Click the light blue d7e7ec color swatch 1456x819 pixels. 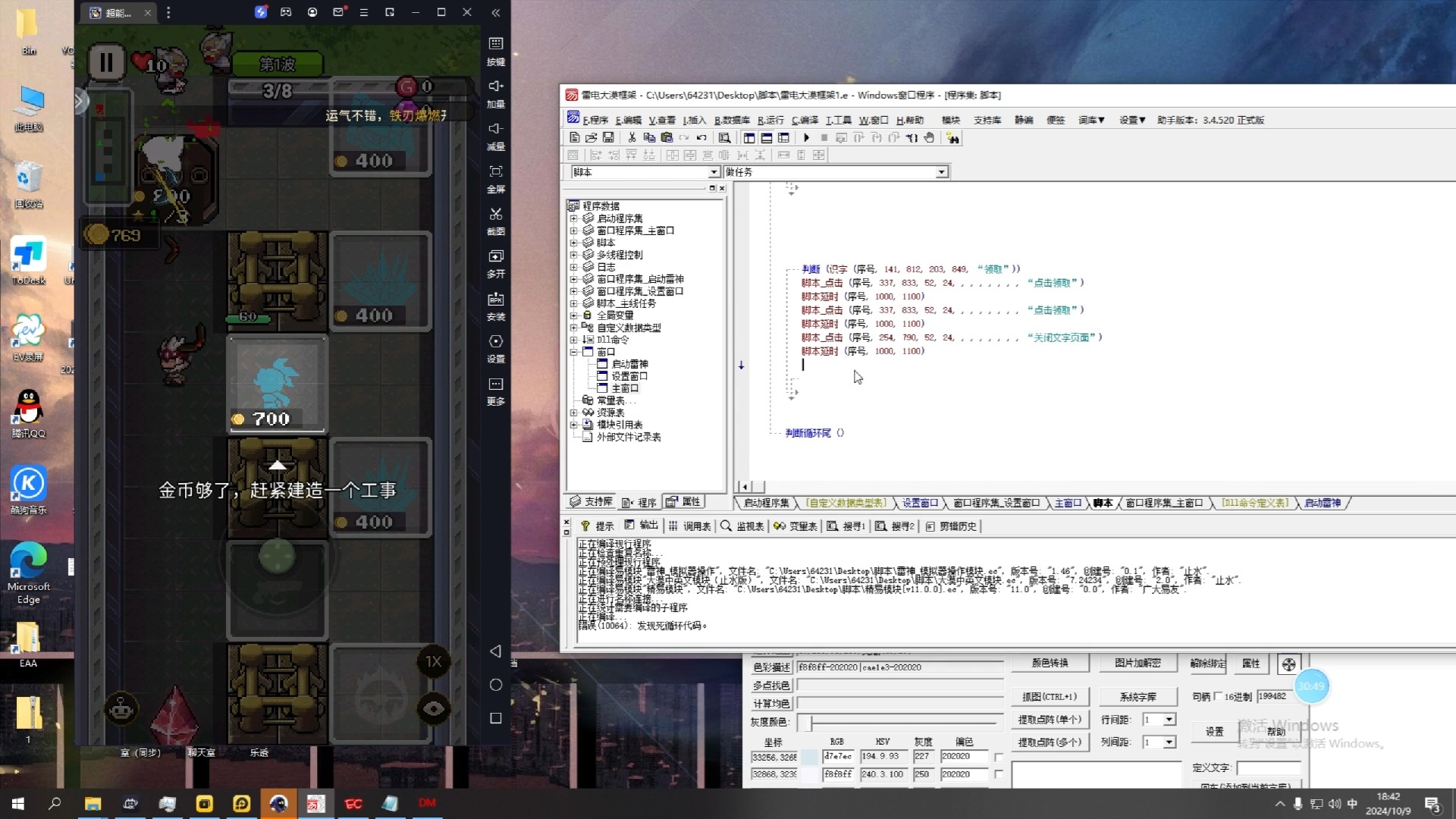[810, 757]
